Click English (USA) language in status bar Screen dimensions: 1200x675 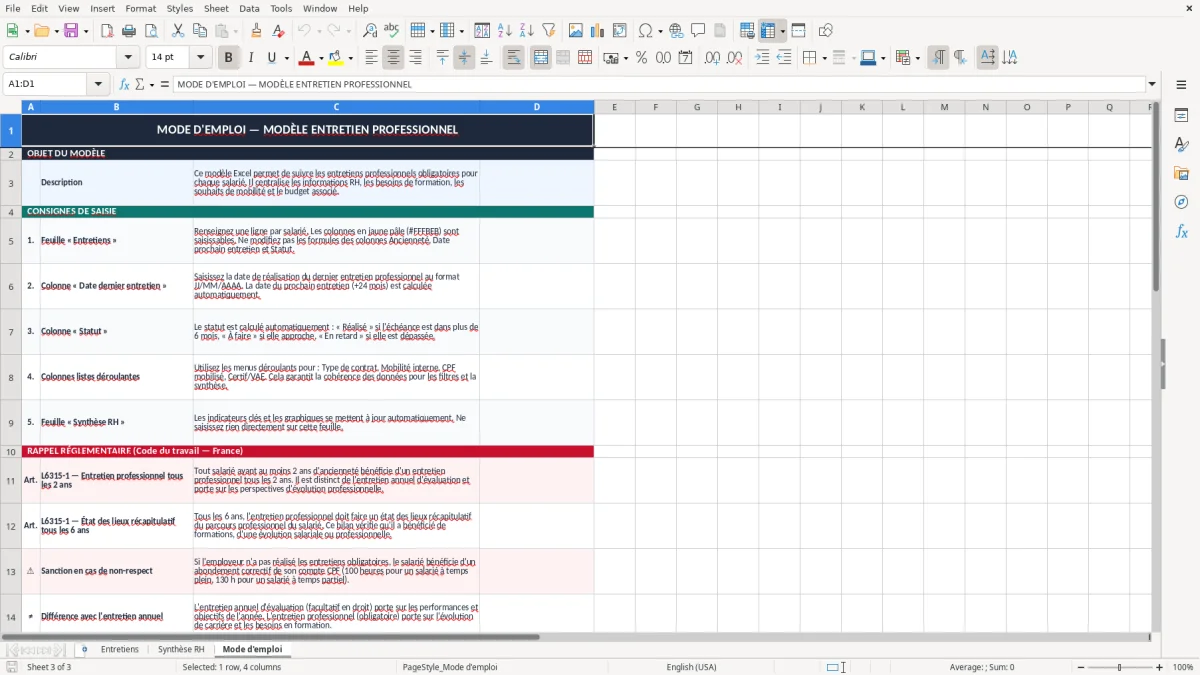pyautogui.click(x=691, y=667)
